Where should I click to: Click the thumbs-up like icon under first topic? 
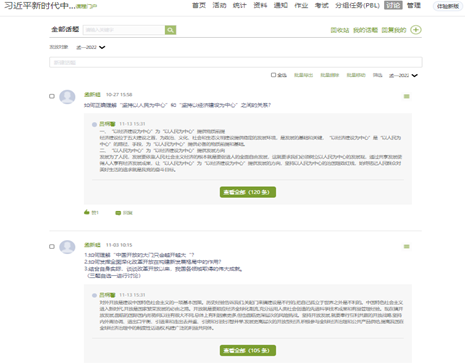click(87, 212)
